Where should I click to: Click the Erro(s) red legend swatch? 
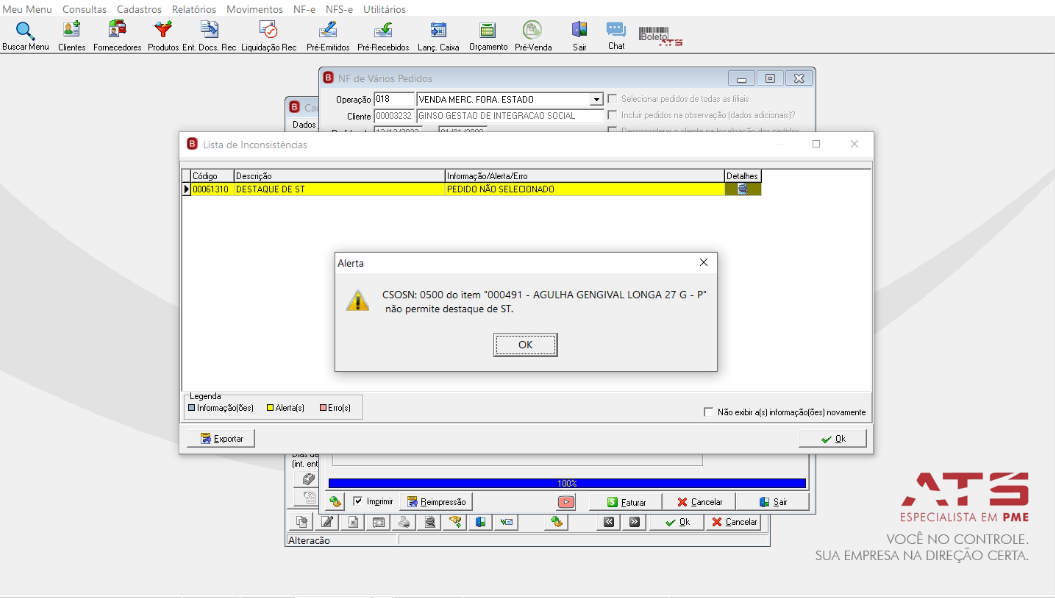(323, 408)
